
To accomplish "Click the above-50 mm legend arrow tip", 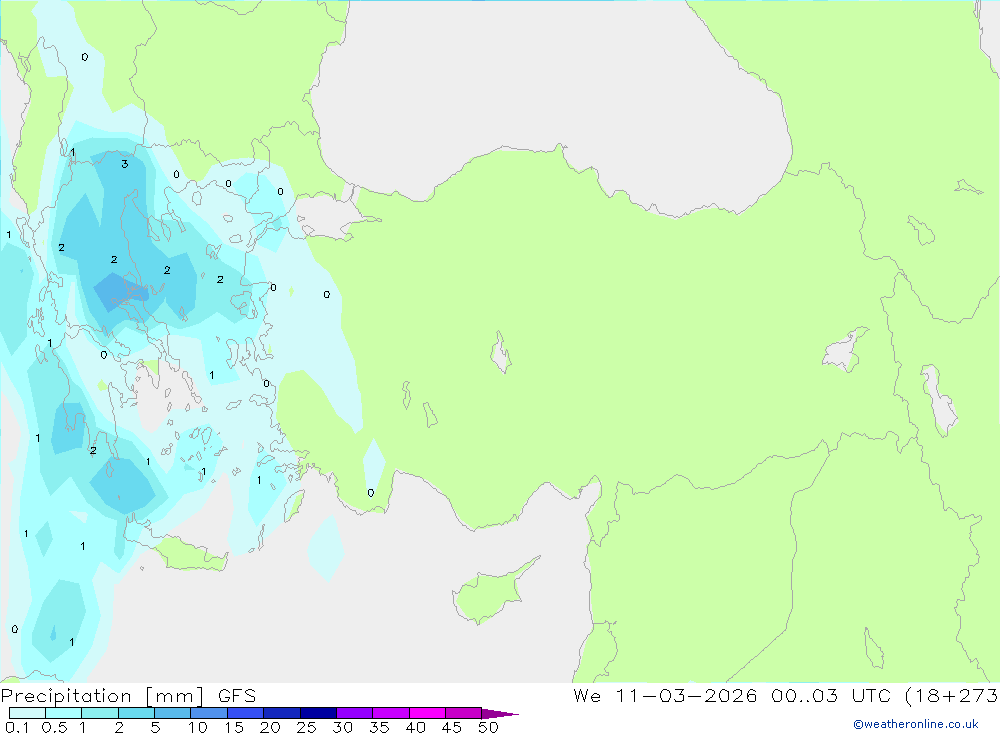I will coord(500,714).
